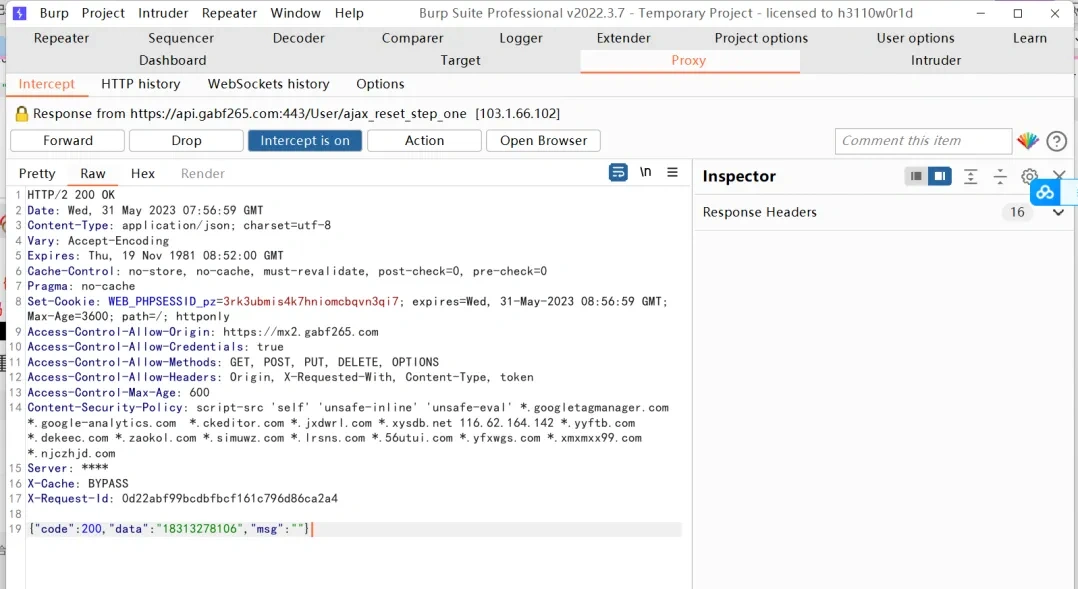Screen dimensions: 1078x589
Task: Click the blue cloud overlay icon
Action: tap(1045, 192)
